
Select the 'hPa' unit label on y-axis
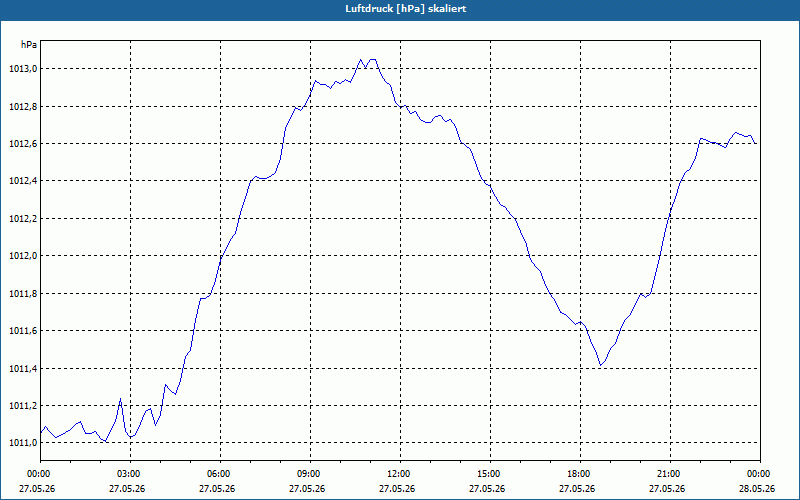click(x=29, y=45)
